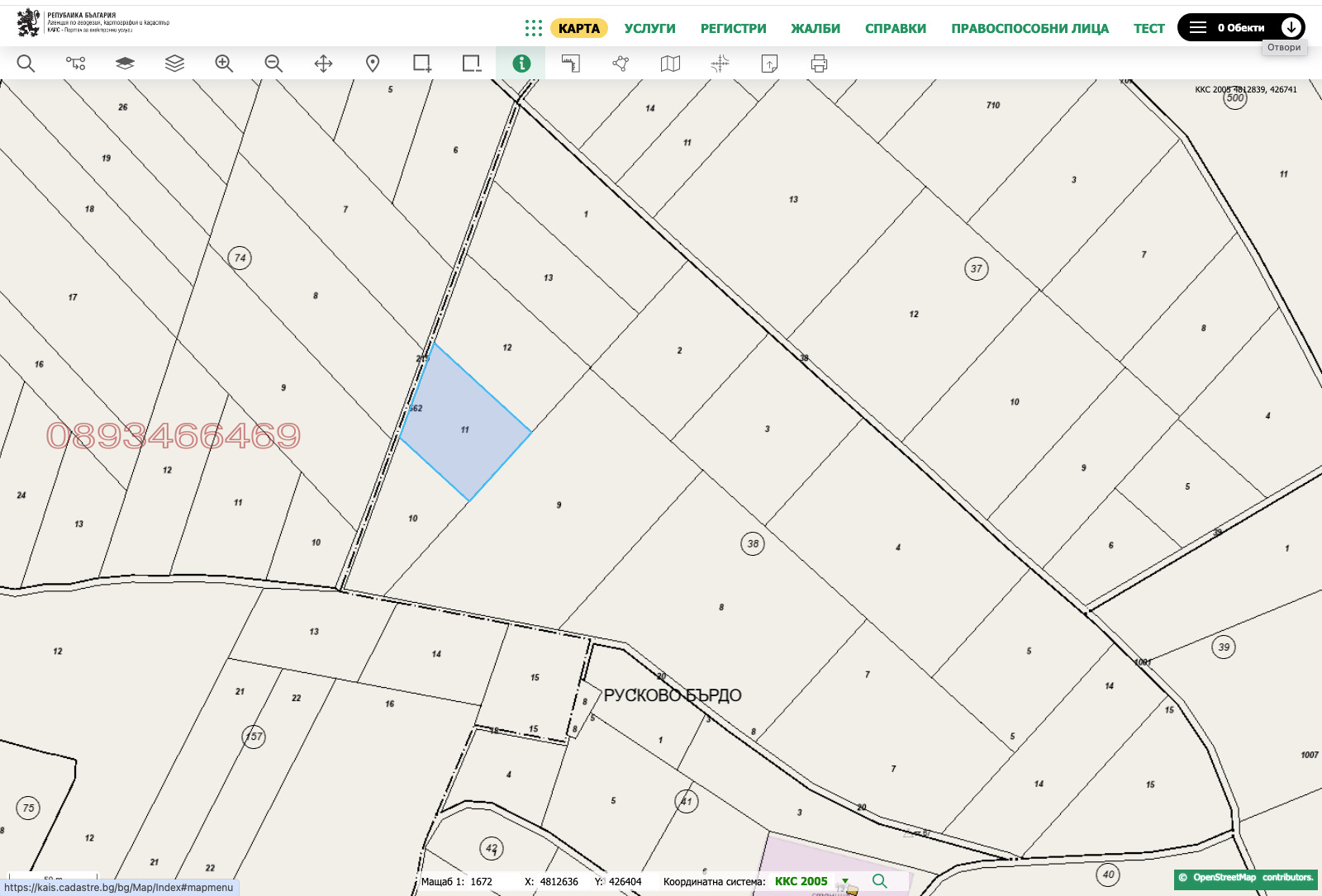Select the Zoom In tool
Screen dimensions: 1322x896
pos(224,64)
